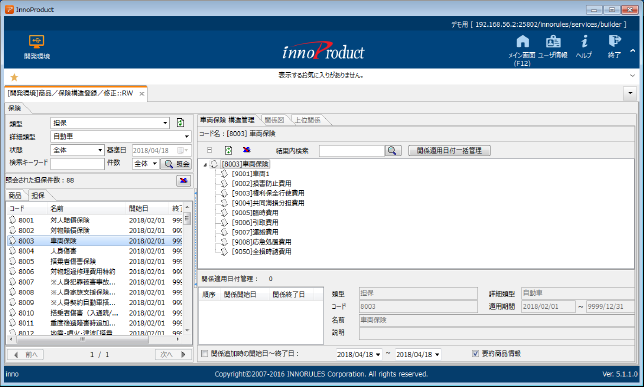Click the 開始日 column header
Image resolution: width=644 pixels, height=387 pixels.
pyautogui.click(x=147, y=209)
